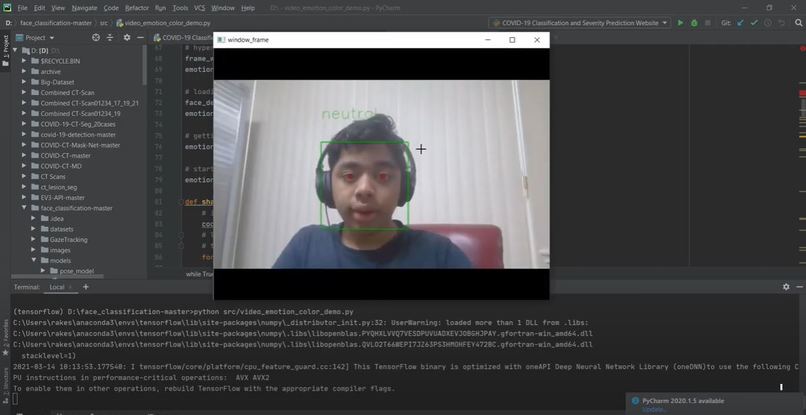The height and width of the screenshot is (415, 806).
Task: Click the green Debug bug icon
Action: tap(694, 23)
